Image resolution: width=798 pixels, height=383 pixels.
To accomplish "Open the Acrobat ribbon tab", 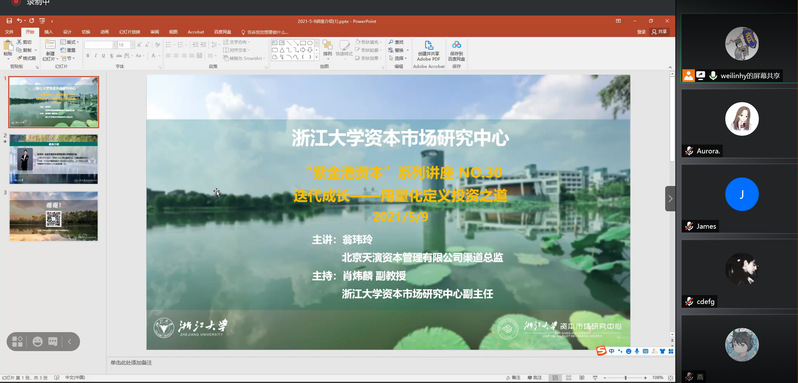I will pos(195,32).
